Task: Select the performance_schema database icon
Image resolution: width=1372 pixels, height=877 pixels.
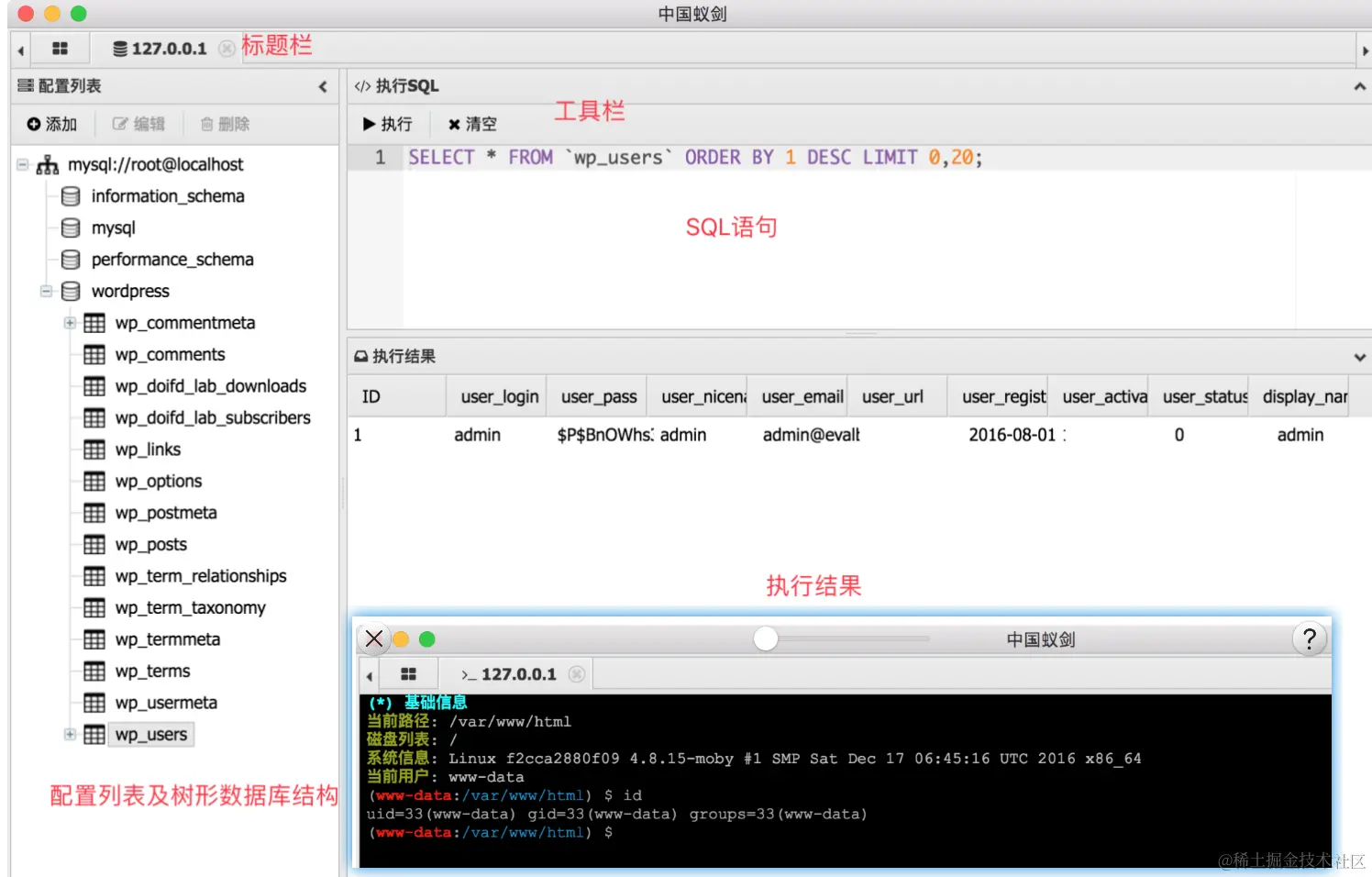Action: [x=71, y=260]
